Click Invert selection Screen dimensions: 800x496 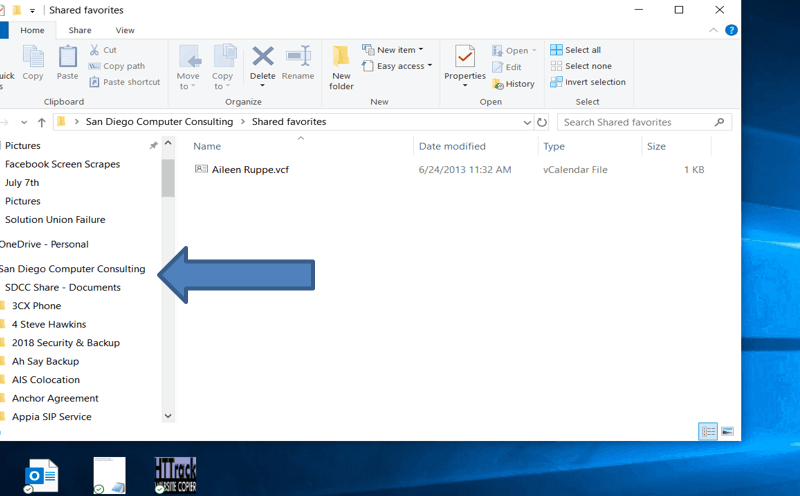tap(588, 82)
